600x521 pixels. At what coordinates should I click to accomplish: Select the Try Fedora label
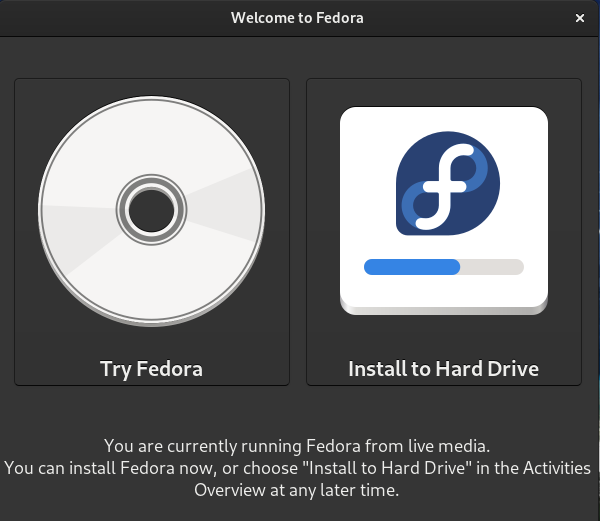click(152, 369)
